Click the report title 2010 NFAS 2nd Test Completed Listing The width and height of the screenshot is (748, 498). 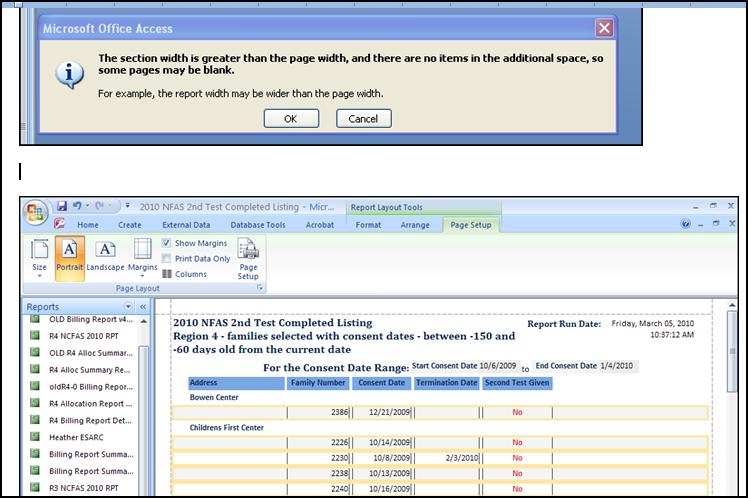(x=273, y=323)
